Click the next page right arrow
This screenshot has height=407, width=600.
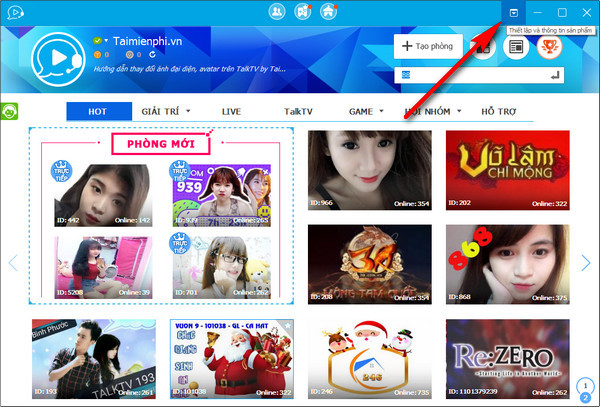[x=586, y=263]
